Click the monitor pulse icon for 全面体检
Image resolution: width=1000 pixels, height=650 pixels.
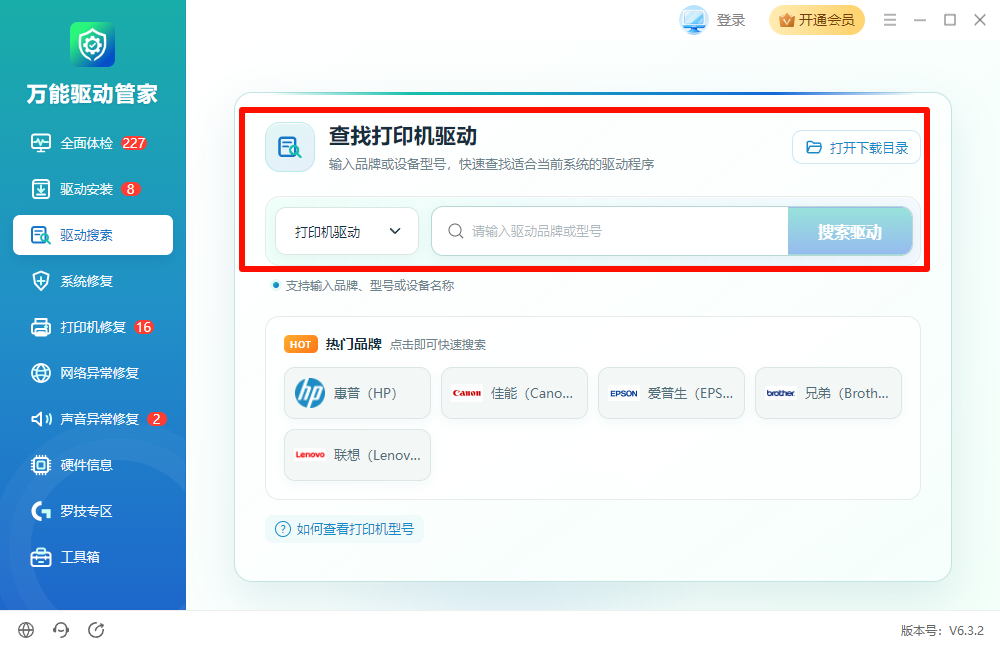click(x=41, y=143)
